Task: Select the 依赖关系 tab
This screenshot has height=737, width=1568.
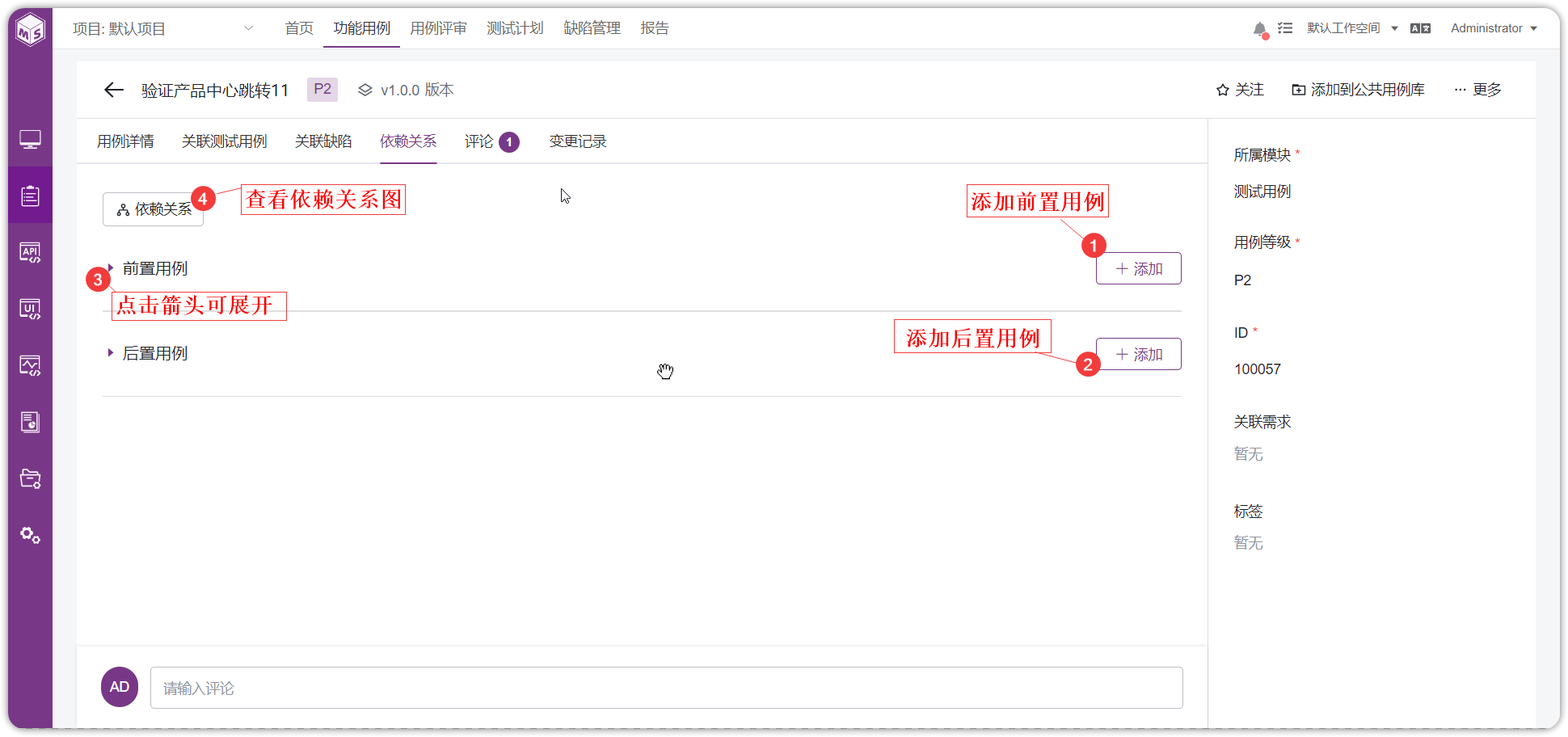Action: (408, 141)
